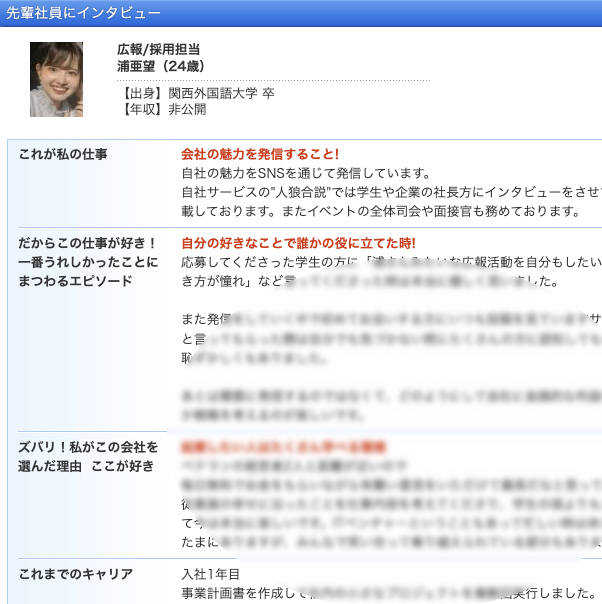Click red heading 自分の好きなことで誰かの役に立てた時!
This screenshot has width=602, height=604.
[298, 243]
